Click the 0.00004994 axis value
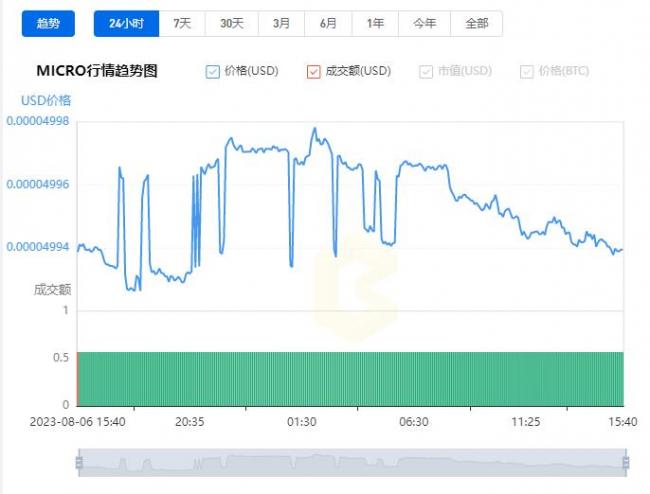Image resolution: width=650 pixels, height=494 pixels. pyautogui.click(x=38, y=247)
